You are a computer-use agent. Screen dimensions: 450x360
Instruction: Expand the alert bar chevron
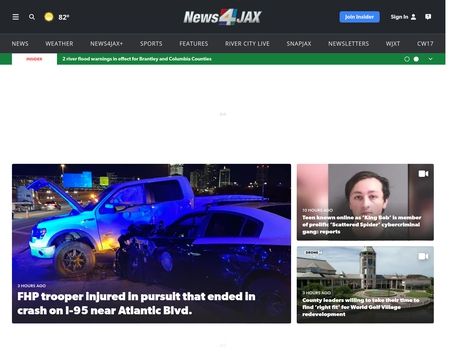(x=430, y=59)
